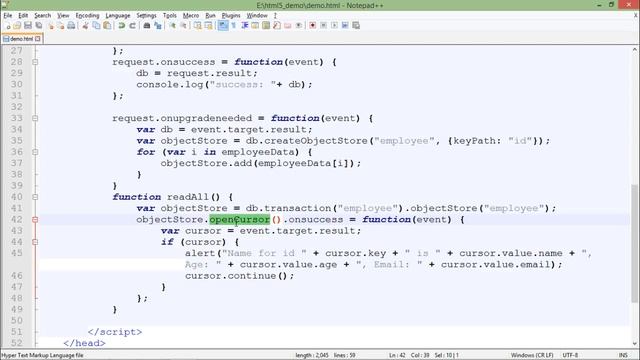Open the Document Map panel icon
The image size is (640, 360).
[x=265, y=25]
